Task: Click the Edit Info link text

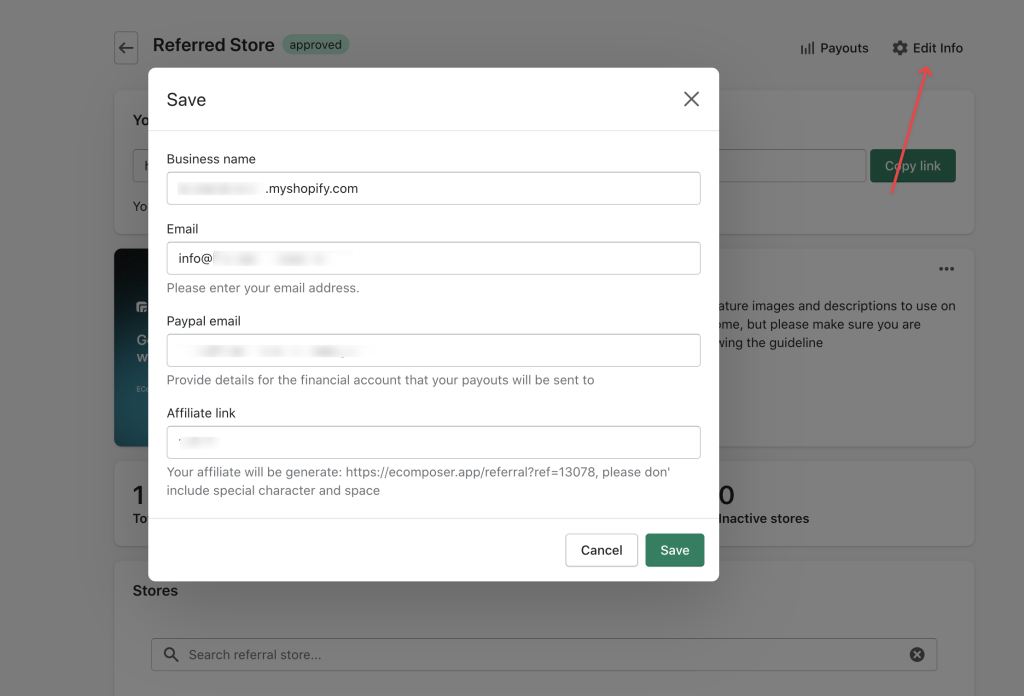Action: click(937, 48)
